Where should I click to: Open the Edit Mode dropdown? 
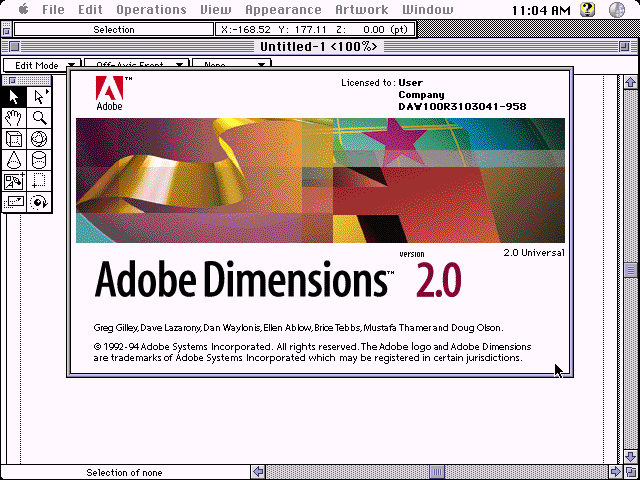coord(40,65)
